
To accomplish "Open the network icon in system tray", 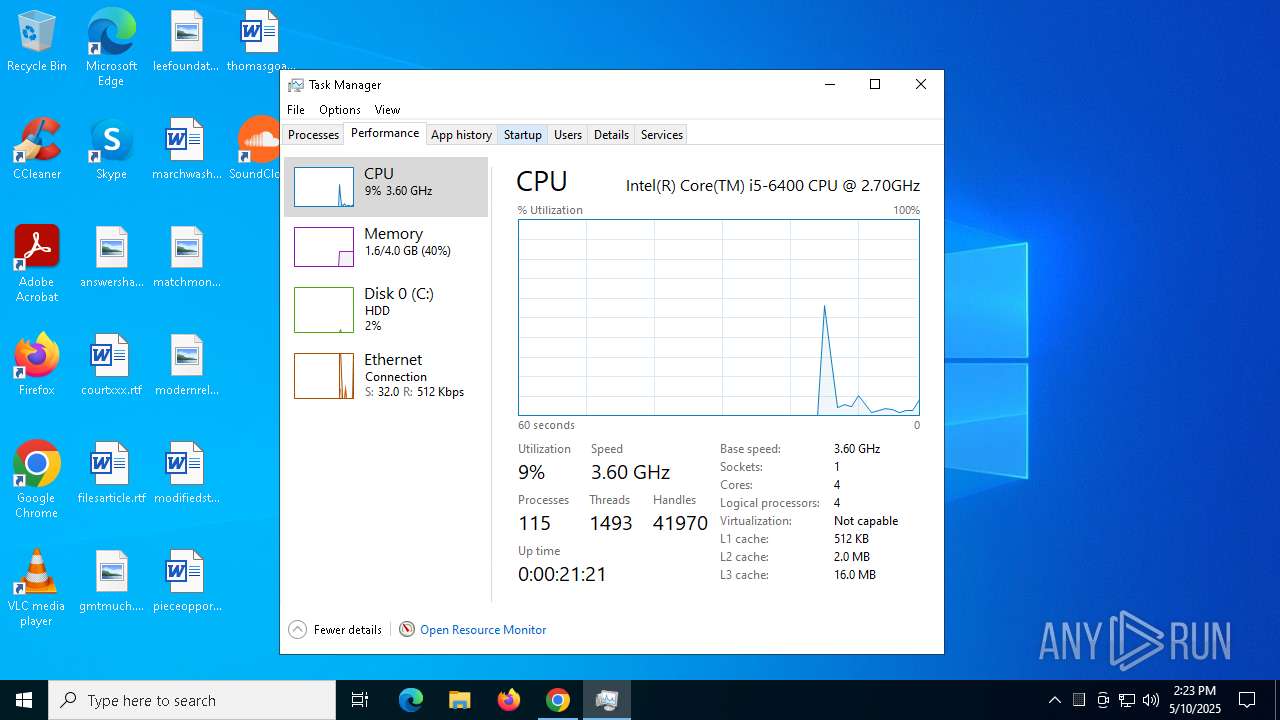I will 1127,700.
